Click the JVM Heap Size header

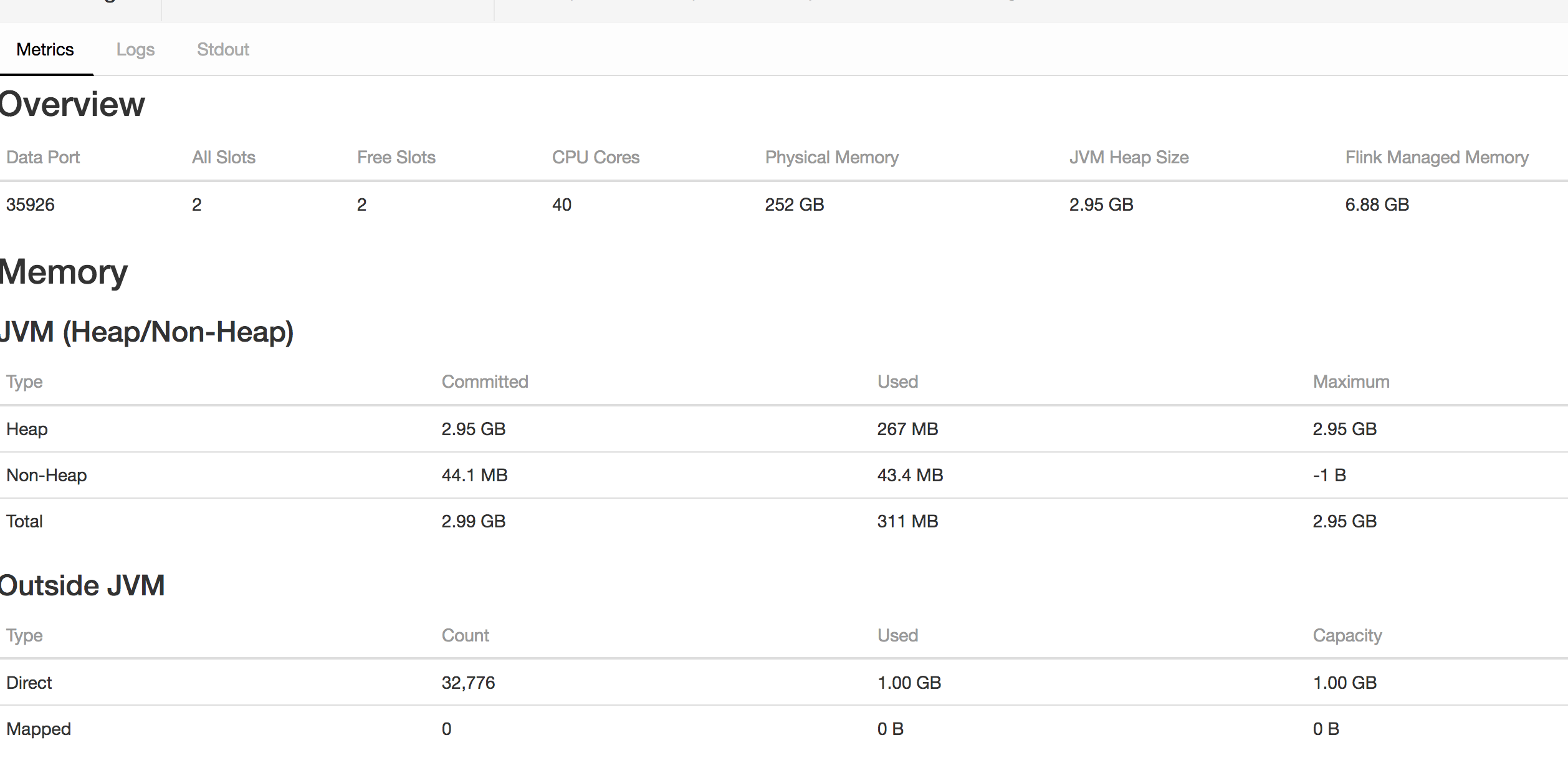click(1129, 158)
